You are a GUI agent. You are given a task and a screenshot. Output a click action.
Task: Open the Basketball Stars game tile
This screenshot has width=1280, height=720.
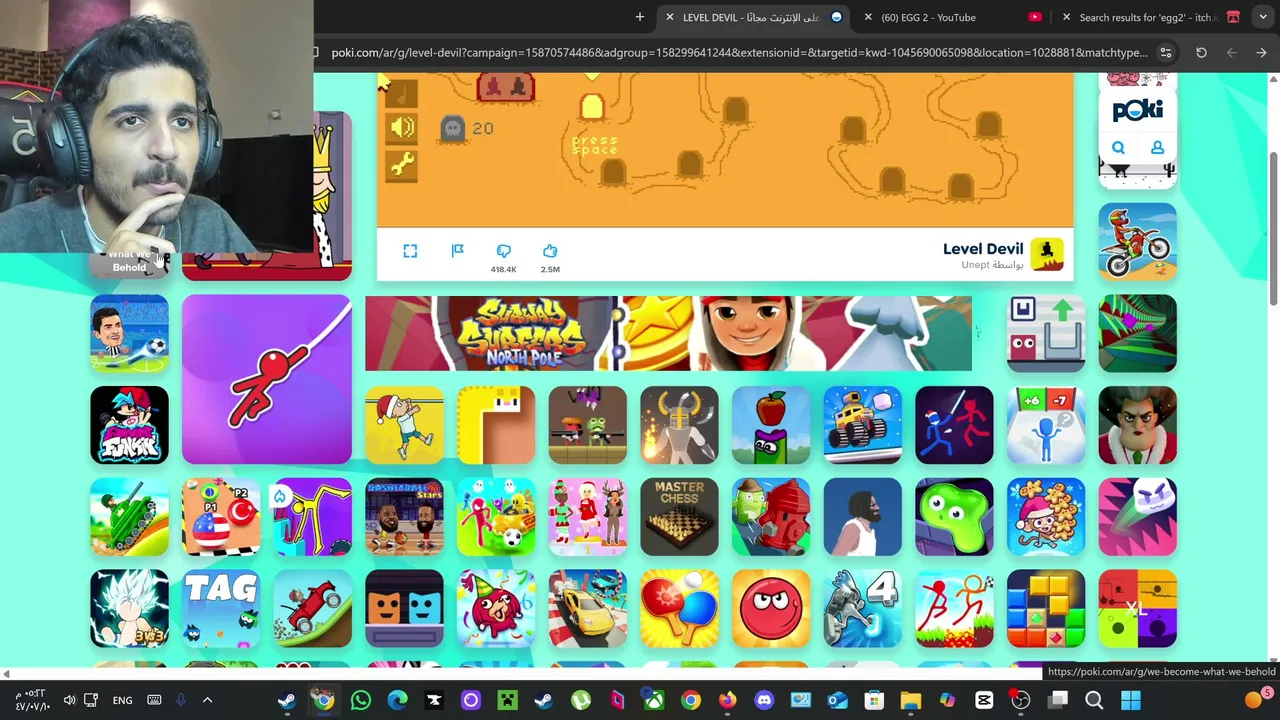(x=404, y=517)
